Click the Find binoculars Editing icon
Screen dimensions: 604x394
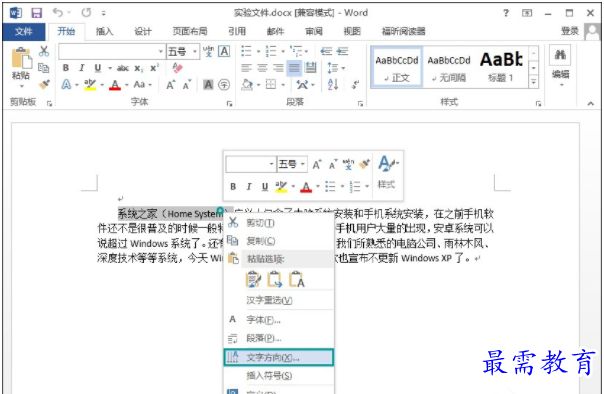pyautogui.click(x=560, y=55)
